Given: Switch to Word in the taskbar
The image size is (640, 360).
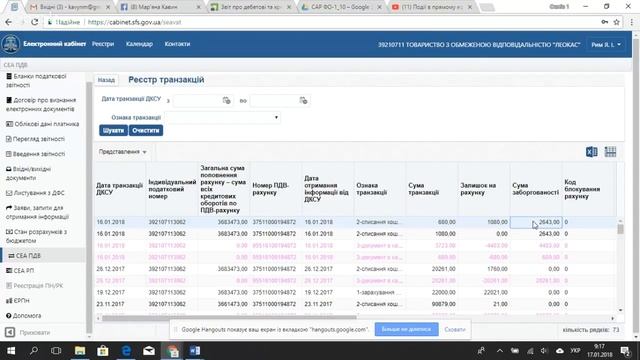Looking at the screenshot, I should coord(195,351).
